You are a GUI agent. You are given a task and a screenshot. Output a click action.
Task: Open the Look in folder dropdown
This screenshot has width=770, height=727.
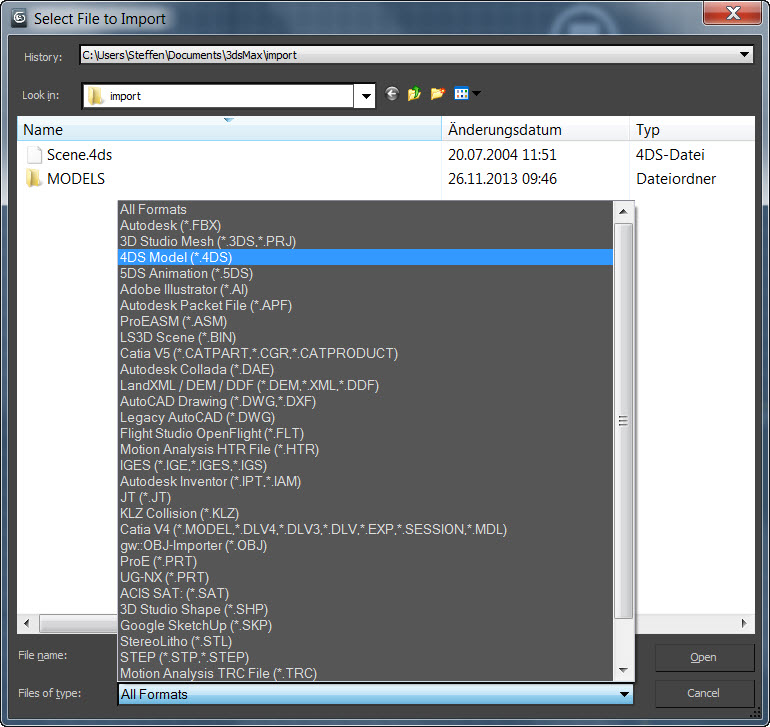(366, 96)
